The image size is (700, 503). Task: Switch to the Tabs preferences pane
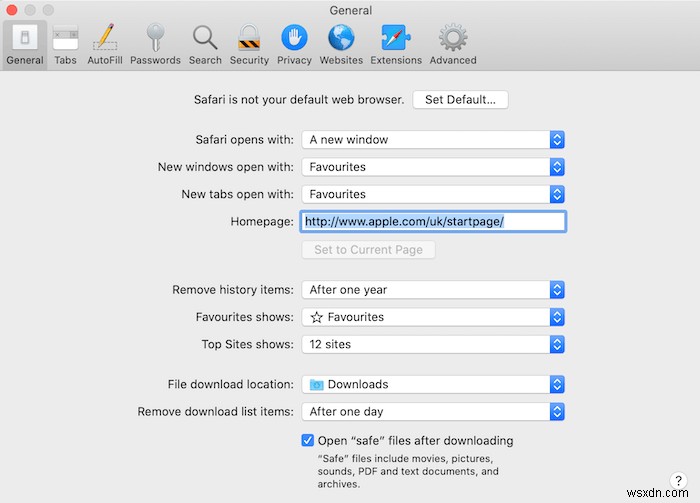pyautogui.click(x=65, y=45)
